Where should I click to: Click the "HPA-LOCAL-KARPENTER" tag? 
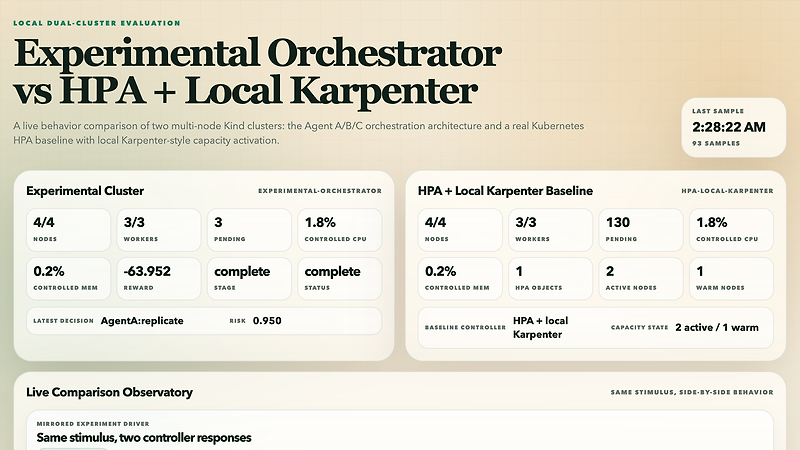[x=727, y=191]
